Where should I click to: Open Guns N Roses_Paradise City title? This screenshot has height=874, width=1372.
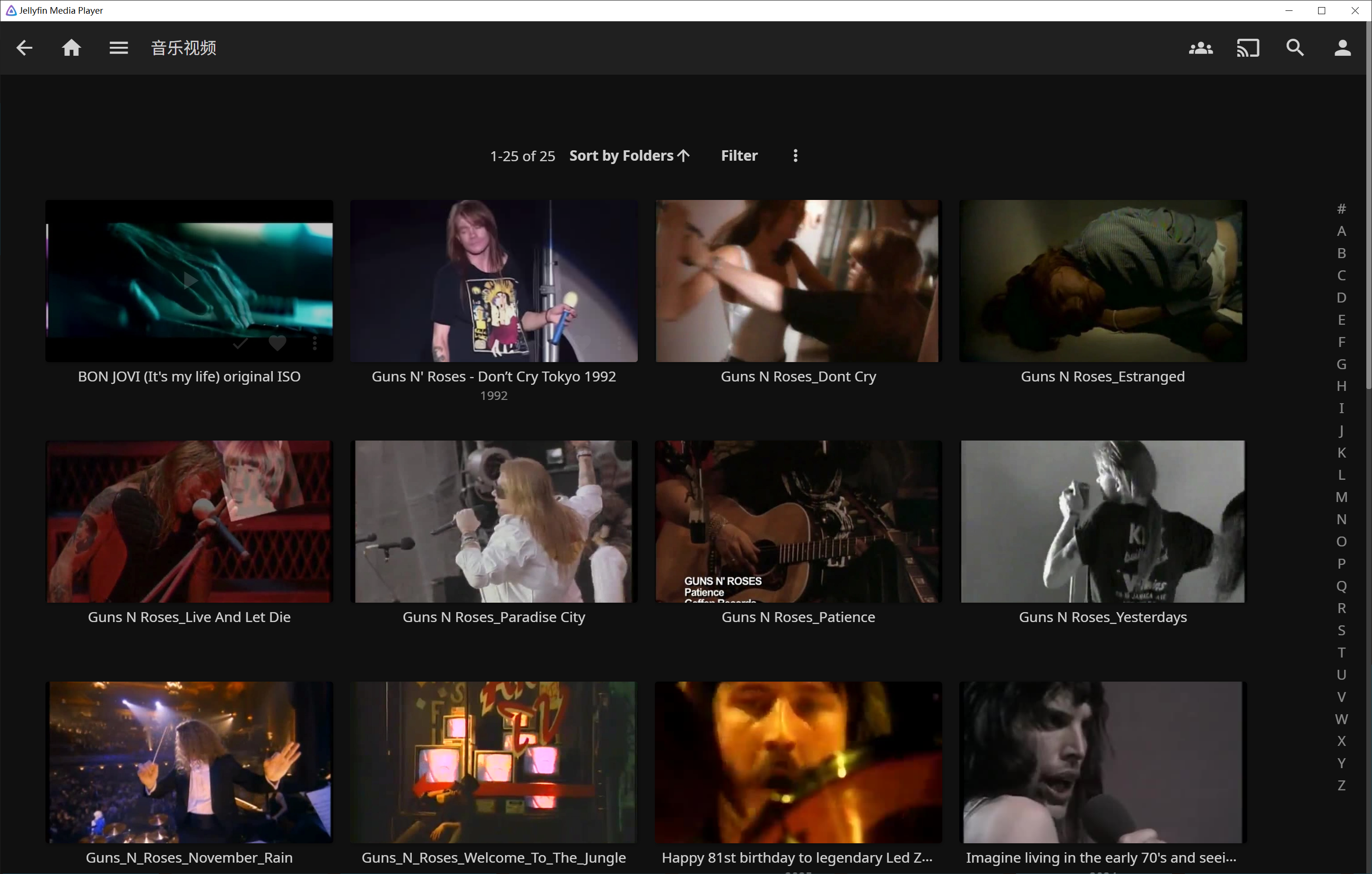pyautogui.click(x=494, y=617)
